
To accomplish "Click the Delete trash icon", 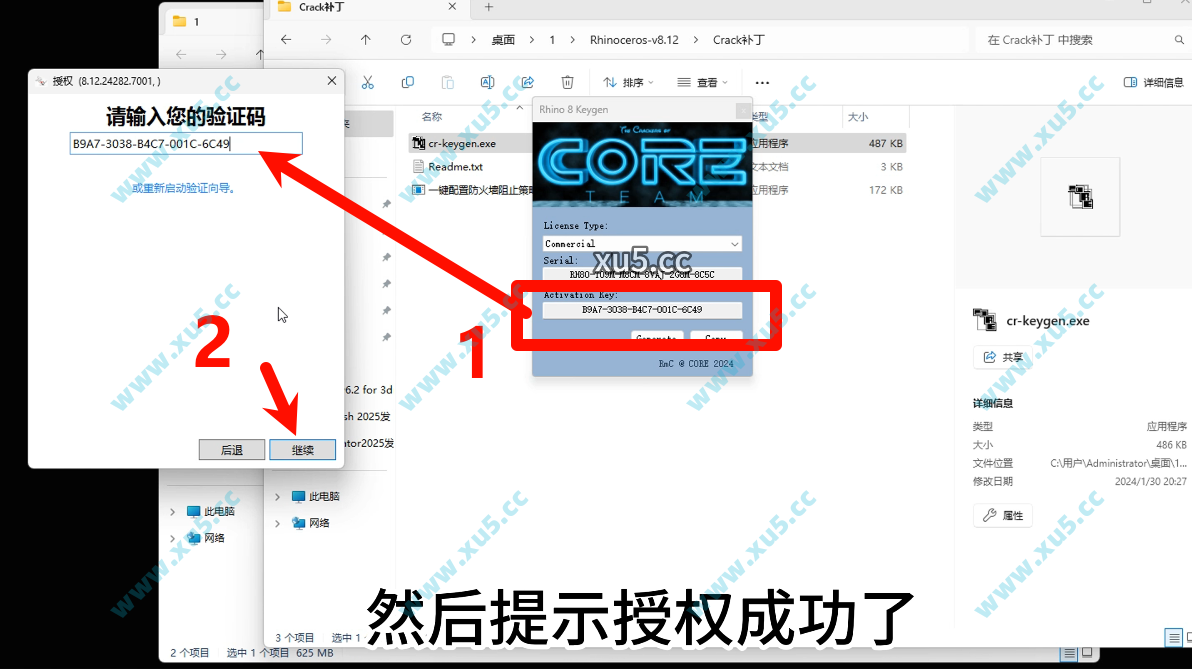I will (x=568, y=82).
